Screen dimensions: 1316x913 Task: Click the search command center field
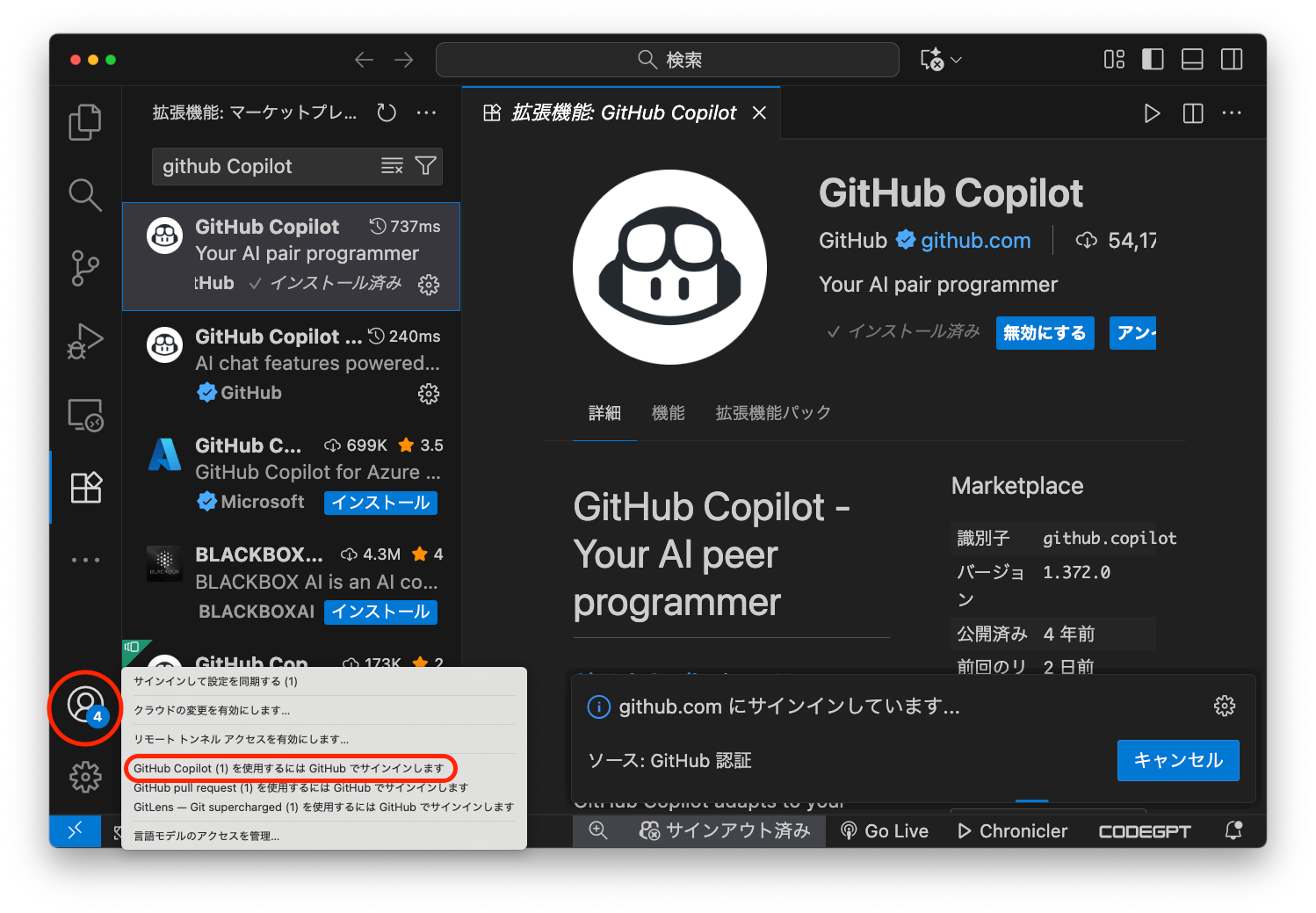668,60
